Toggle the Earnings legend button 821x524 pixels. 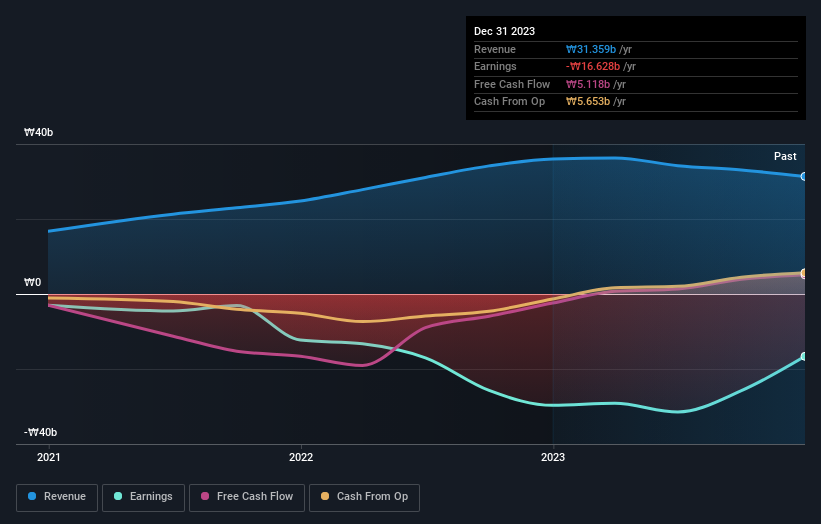[143, 497]
